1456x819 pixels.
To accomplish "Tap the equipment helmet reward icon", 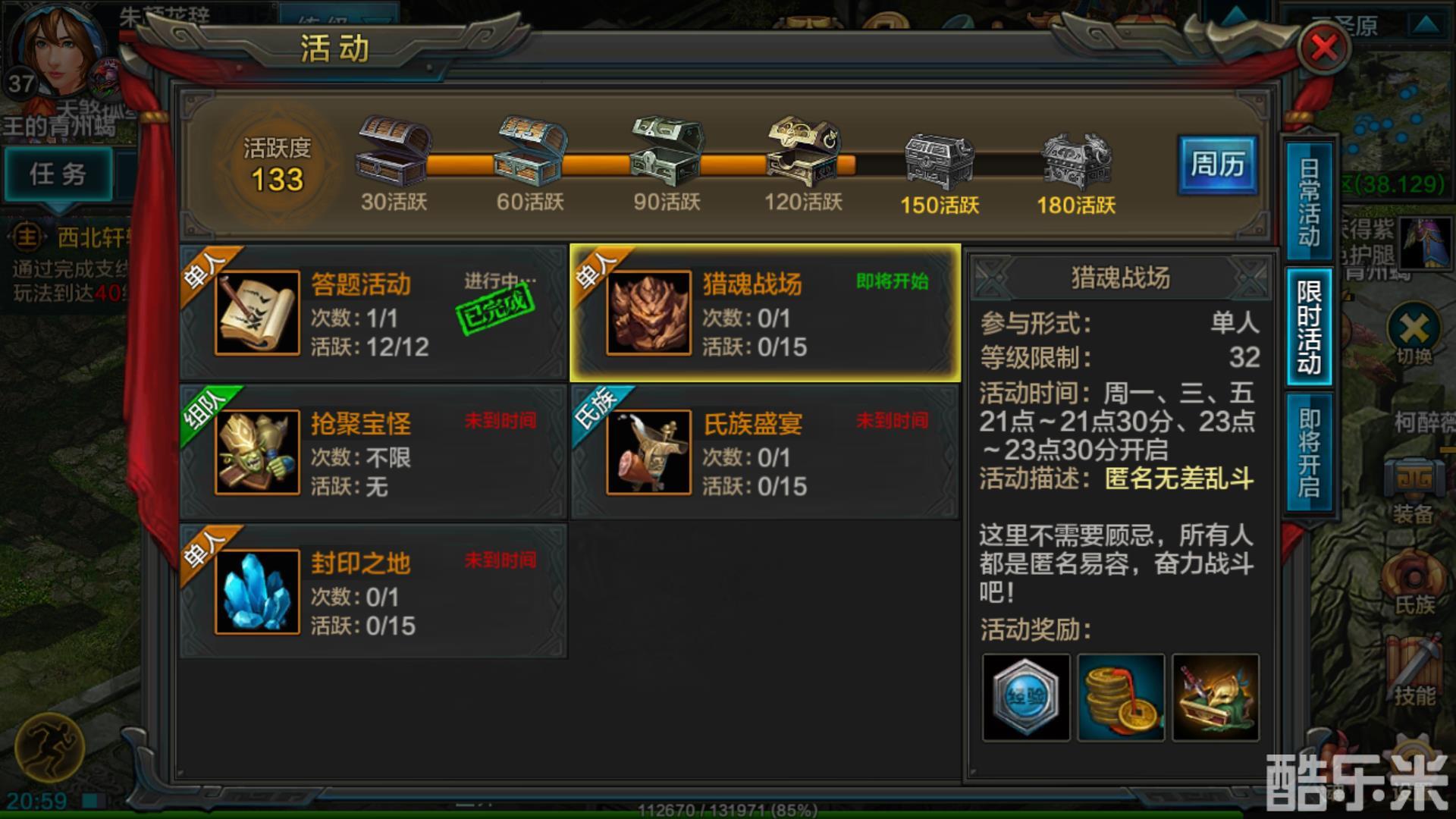I will (x=1216, y=698).
